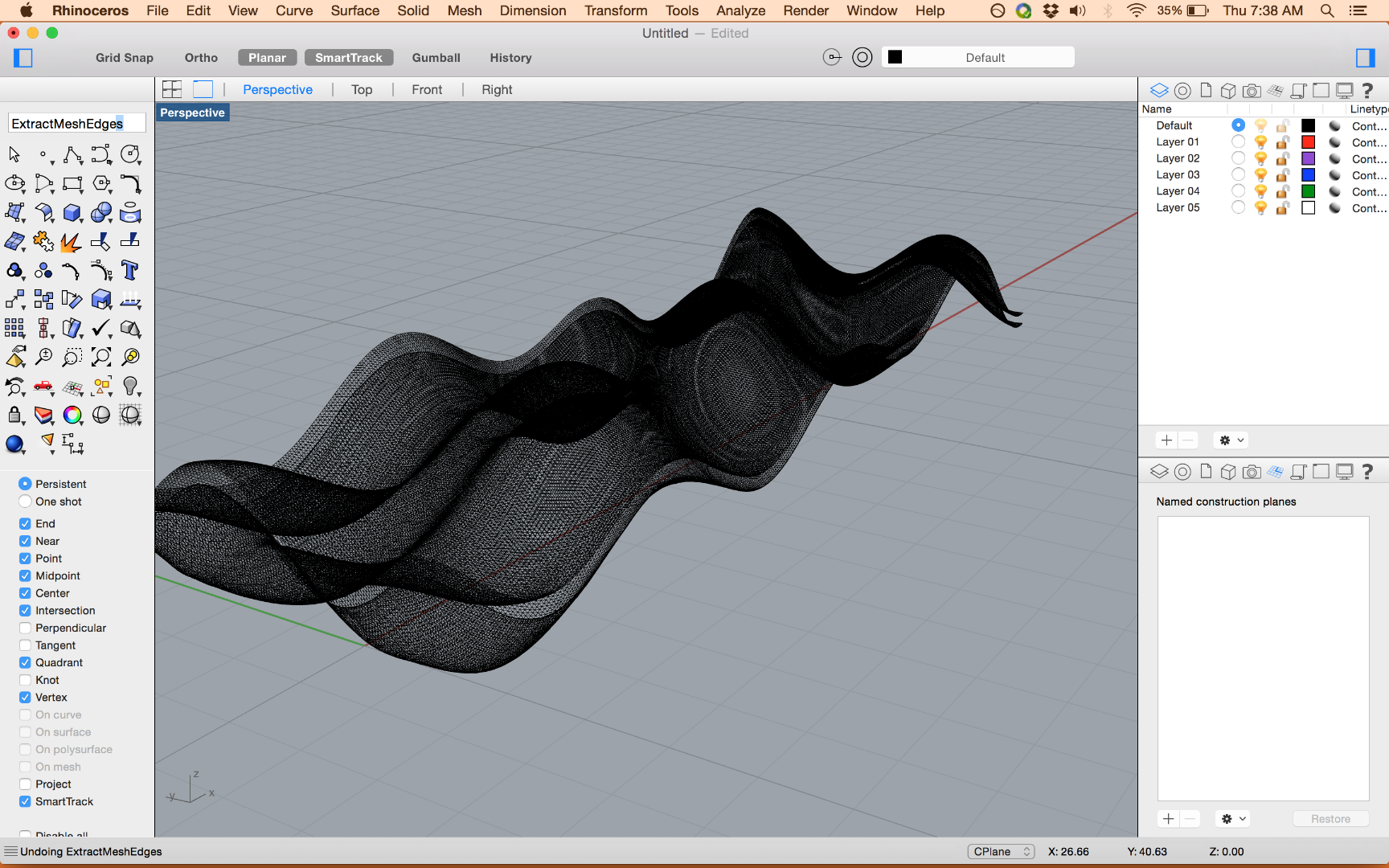Open the Zoom Extents tool
Image resolution: width=1389 pixels, height=868 pixels.
point(102,357)
